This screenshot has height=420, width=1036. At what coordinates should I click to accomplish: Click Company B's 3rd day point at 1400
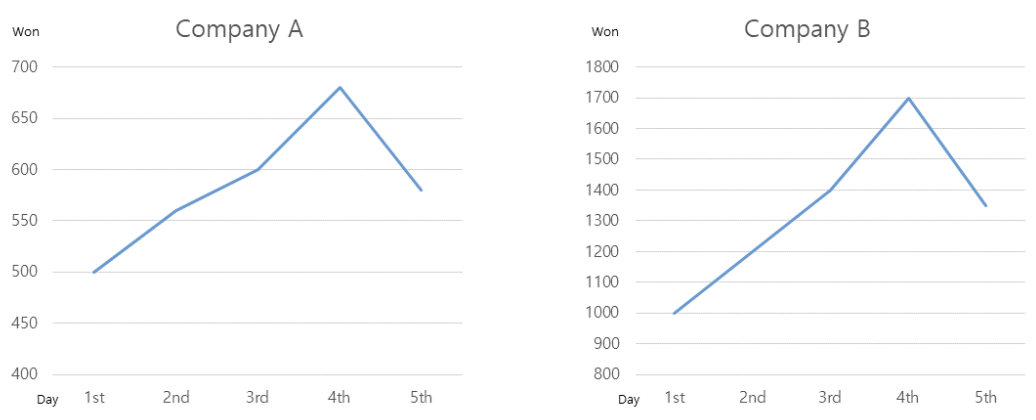point(830,190)
